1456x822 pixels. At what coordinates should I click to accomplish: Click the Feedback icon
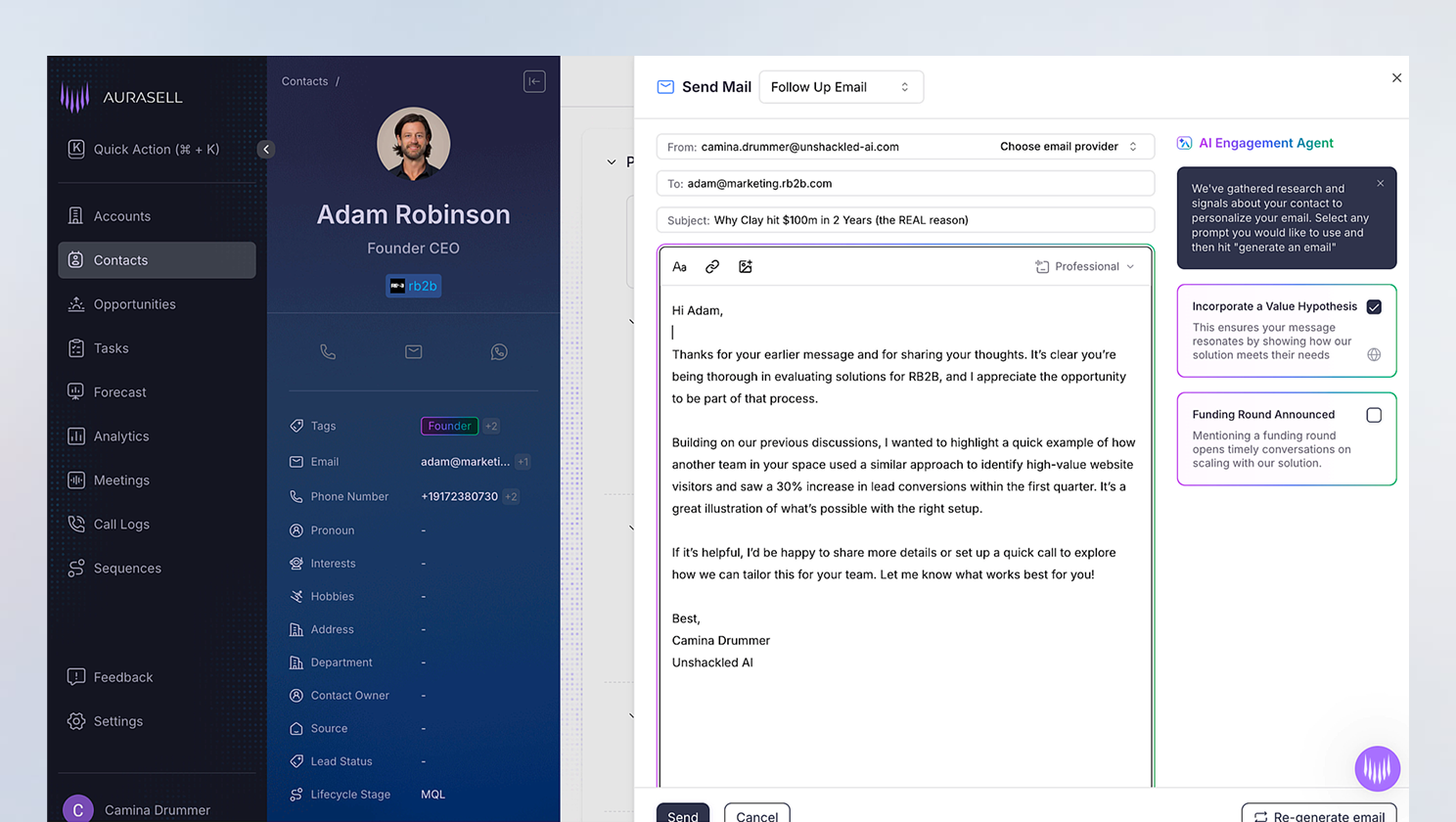point(76,676)
